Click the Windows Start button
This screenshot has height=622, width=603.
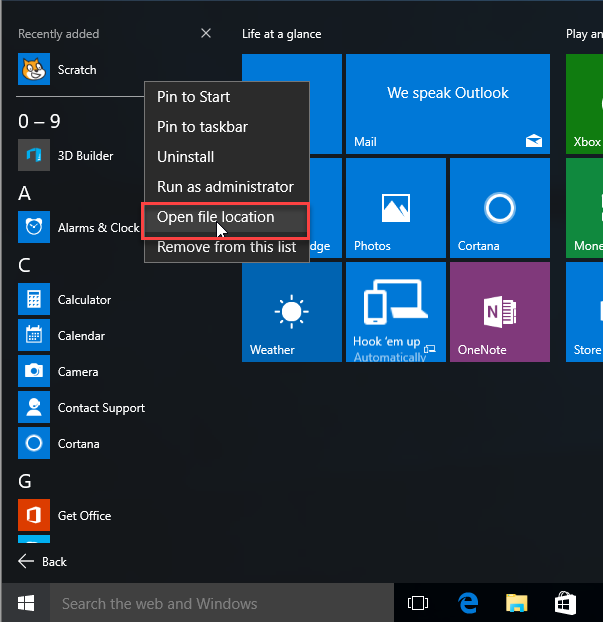coord(26,603)
